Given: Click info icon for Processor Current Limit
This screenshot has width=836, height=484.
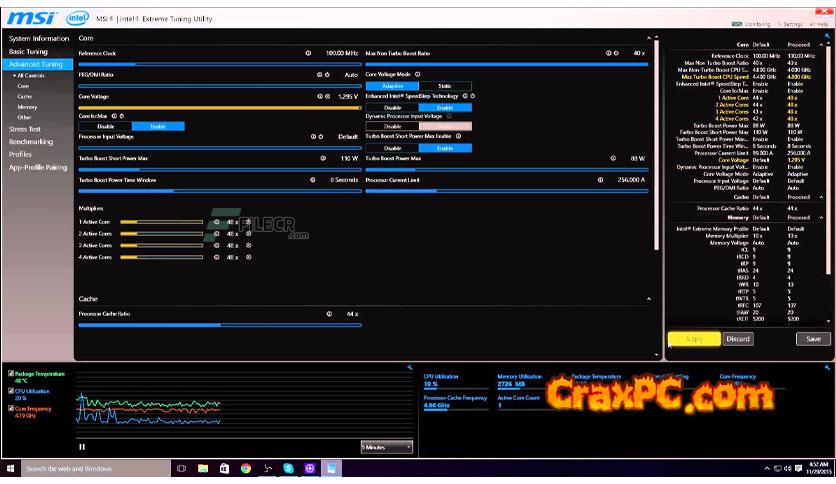Looking at the screenshot, I should [x=600, y=180].
